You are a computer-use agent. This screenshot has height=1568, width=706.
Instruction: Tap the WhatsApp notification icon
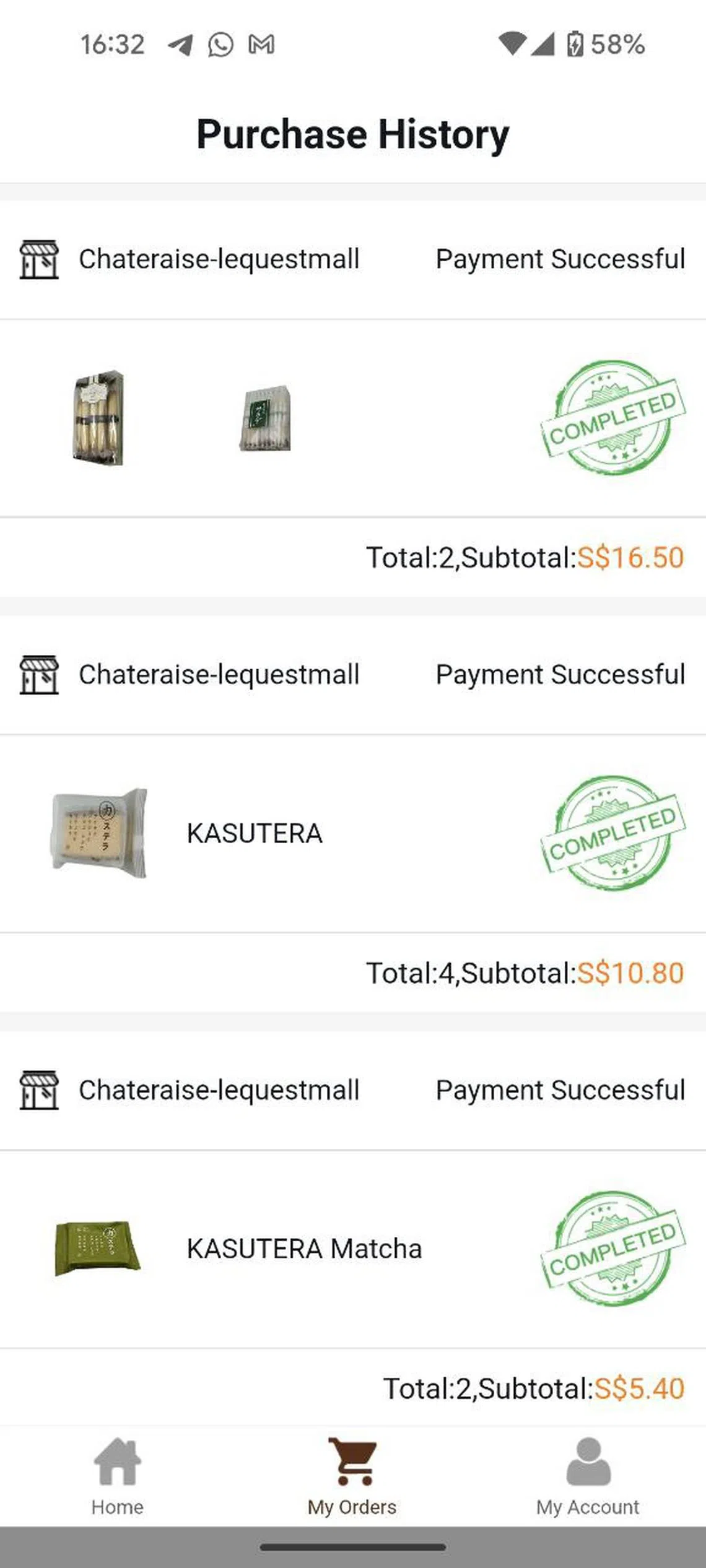[x=220, y=45]
